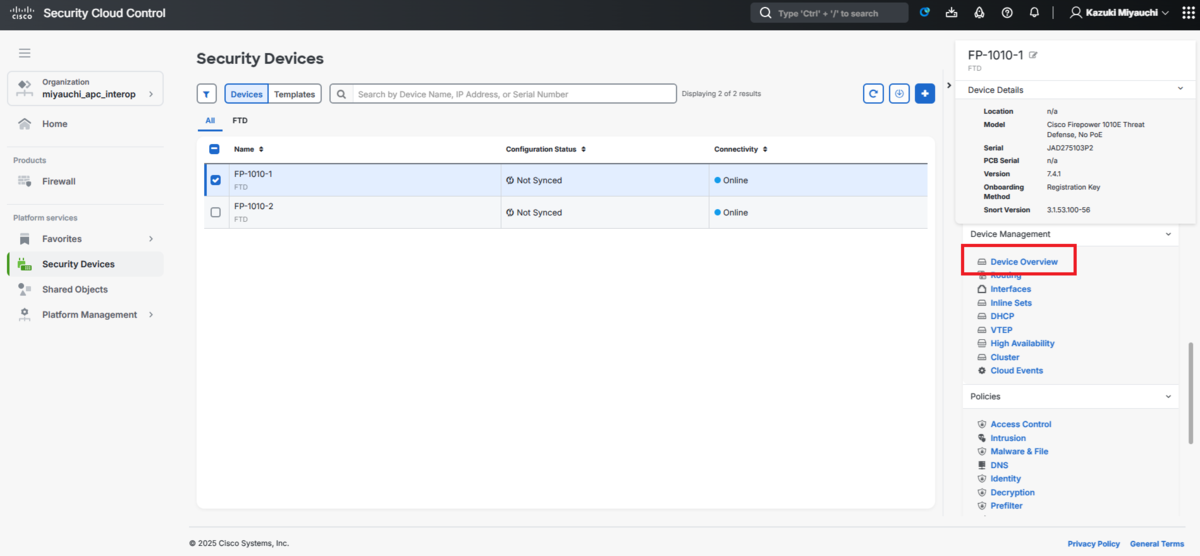Open the apps grid launcher icon
This screenshot has height=556, width=1200.
(1187, 13)
